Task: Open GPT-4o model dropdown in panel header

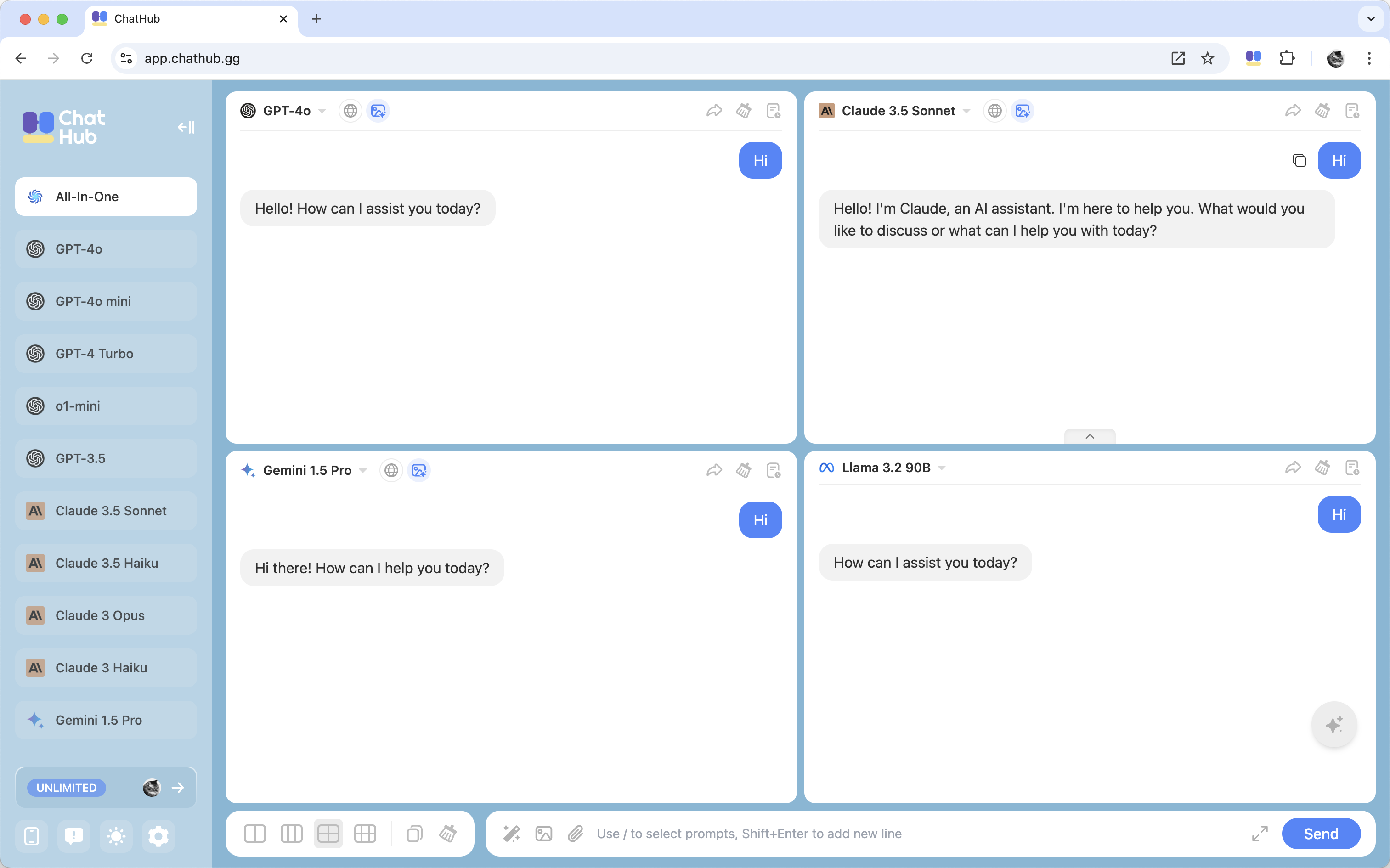Action: point(322,111)
